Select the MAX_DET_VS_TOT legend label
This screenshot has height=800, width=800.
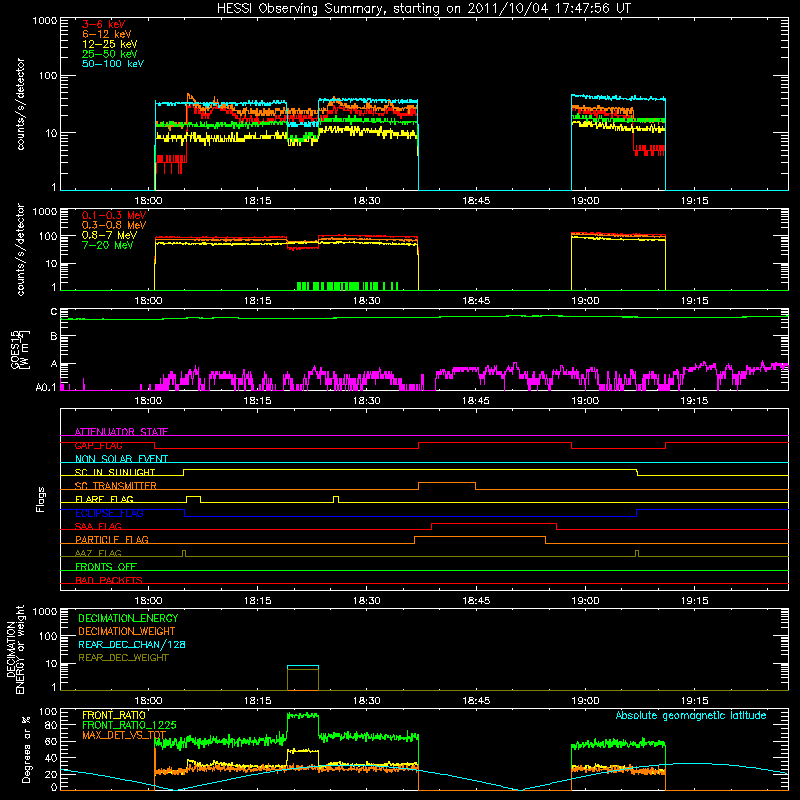(124, 735)
